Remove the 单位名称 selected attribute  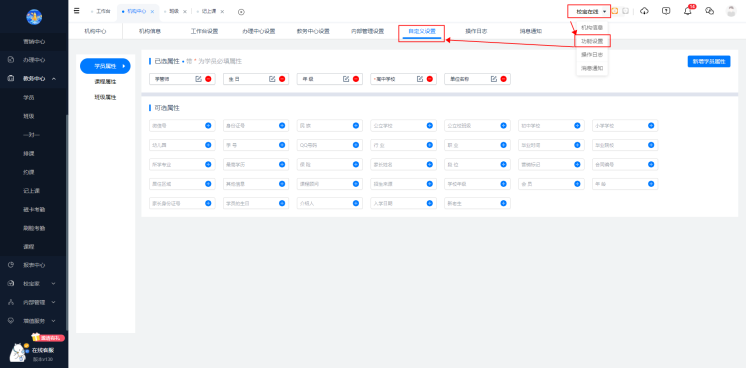pos(503,79)
